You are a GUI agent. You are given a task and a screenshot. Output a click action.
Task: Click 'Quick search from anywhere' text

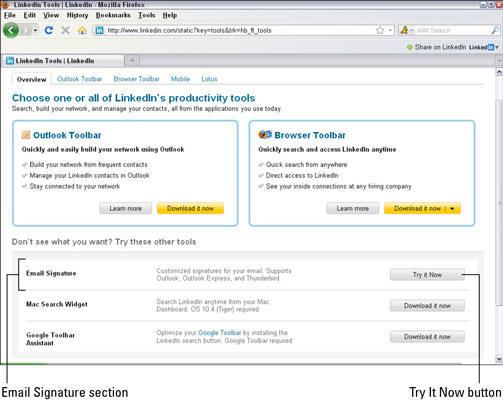click(306, 165)
